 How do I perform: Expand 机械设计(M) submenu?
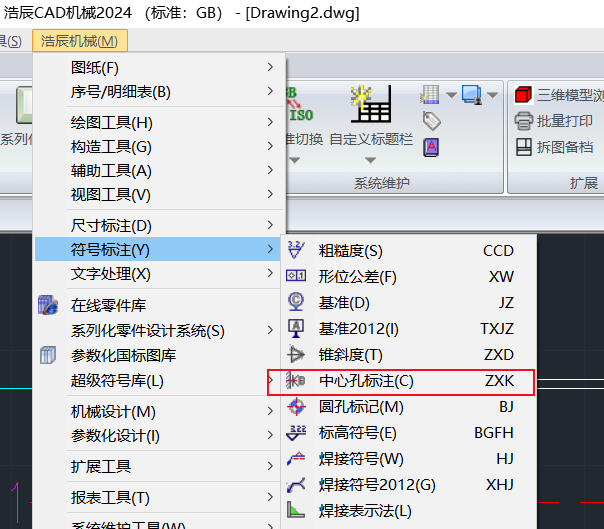[113, 412]
